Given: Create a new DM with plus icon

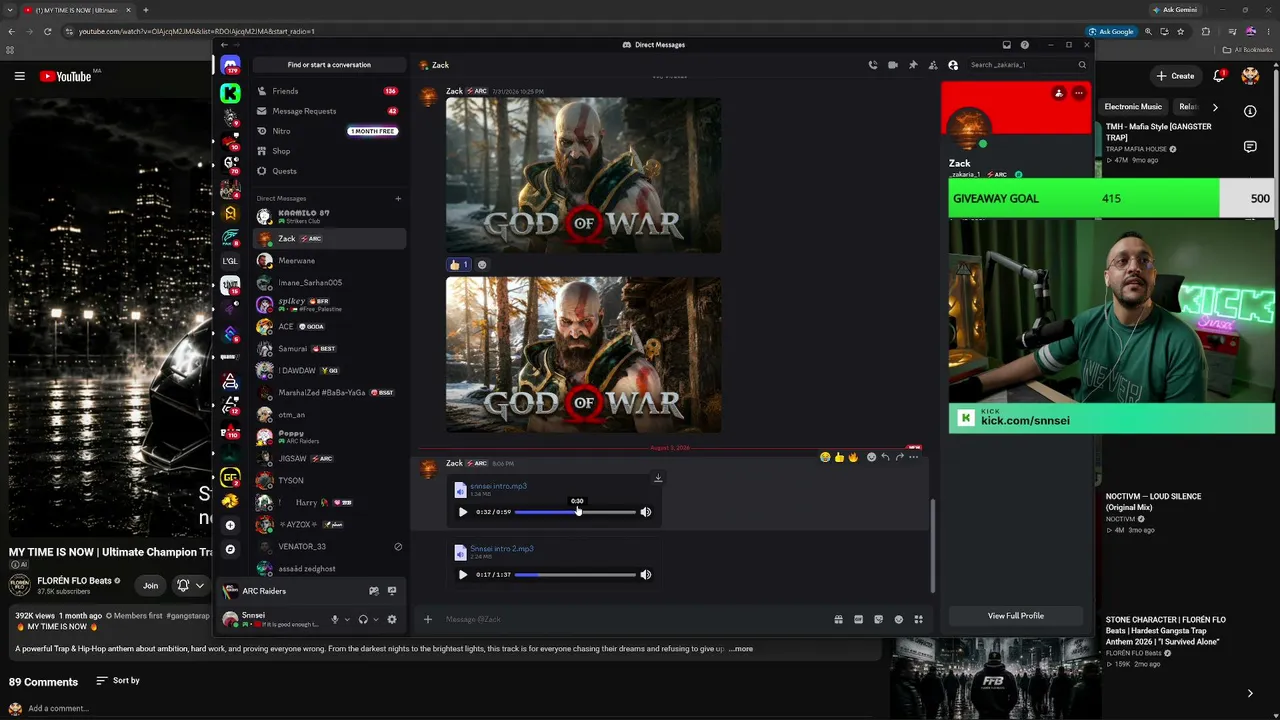Looking at the screenshot, I should tap(398, 198).
